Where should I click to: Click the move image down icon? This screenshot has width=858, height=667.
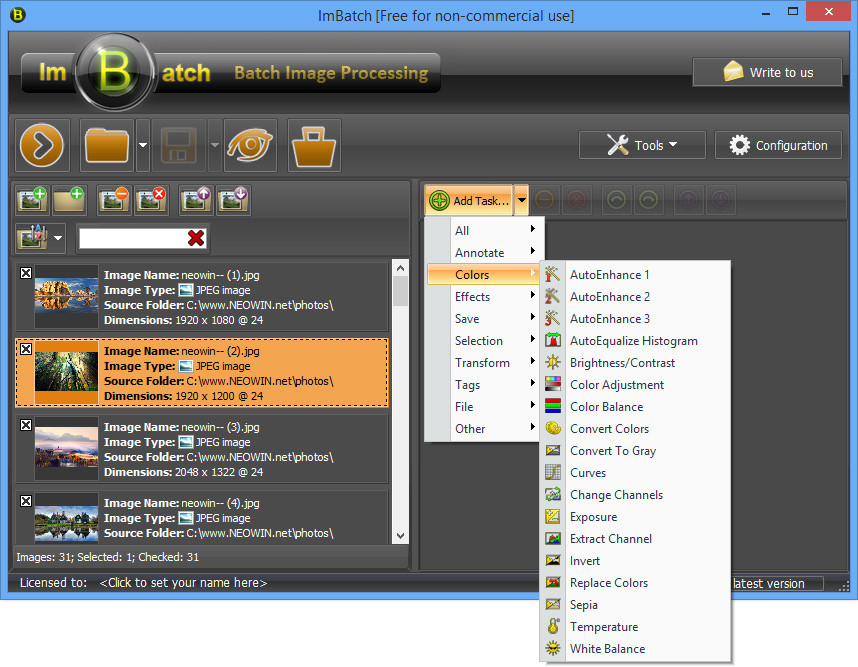pyautogui.click(x=232, y=200)
